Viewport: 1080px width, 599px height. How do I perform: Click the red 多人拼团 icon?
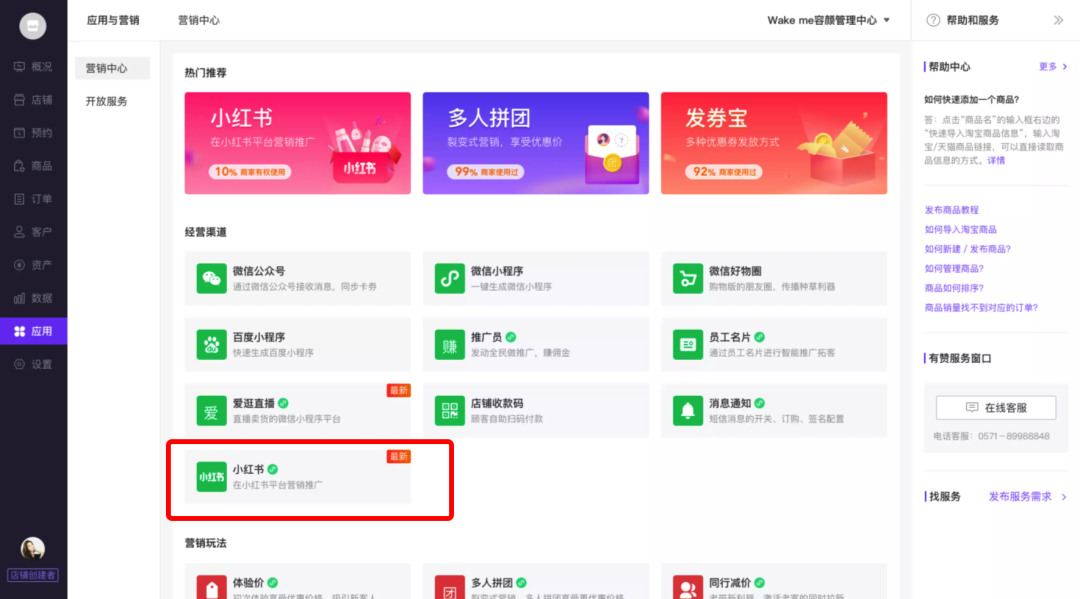coord(450,587)
